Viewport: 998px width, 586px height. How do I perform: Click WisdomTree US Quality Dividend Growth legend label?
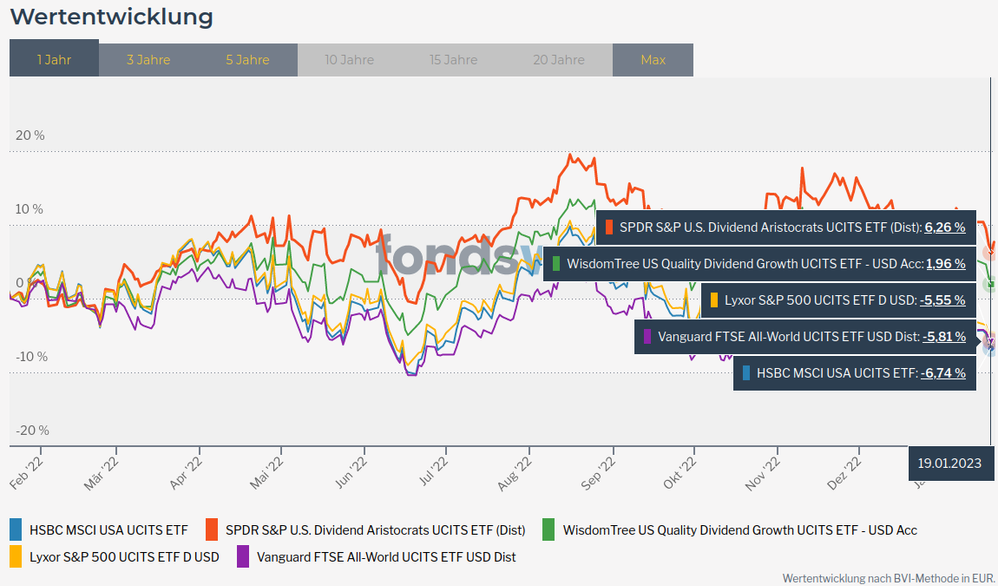coord(740,530)
